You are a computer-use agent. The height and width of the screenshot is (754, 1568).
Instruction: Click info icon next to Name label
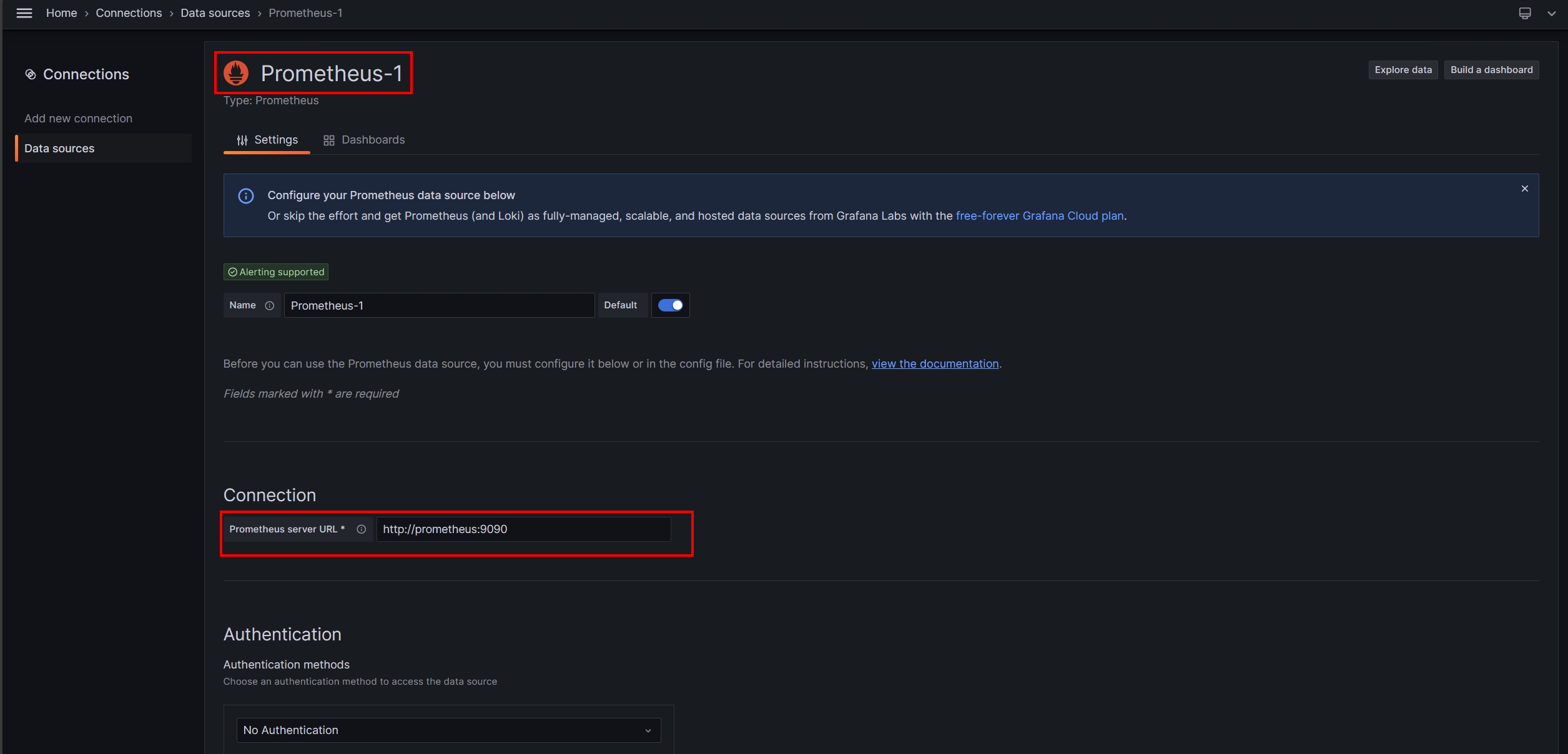pos(270,305)
